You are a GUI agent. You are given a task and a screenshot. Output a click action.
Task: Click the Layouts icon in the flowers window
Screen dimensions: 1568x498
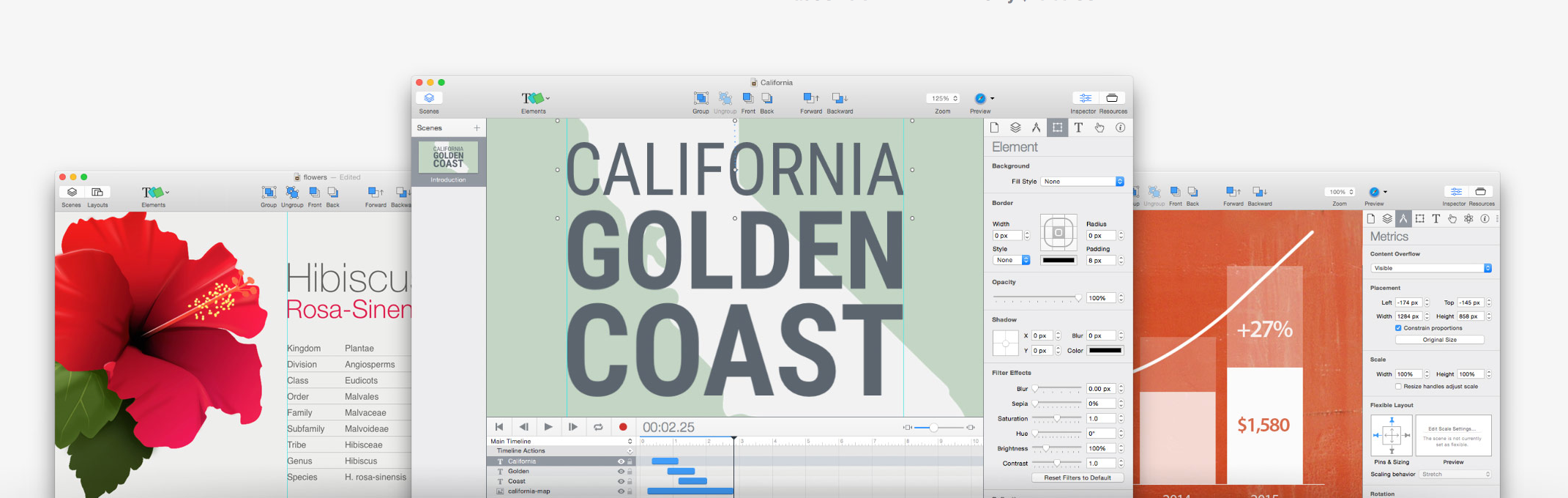click(97, 192)
